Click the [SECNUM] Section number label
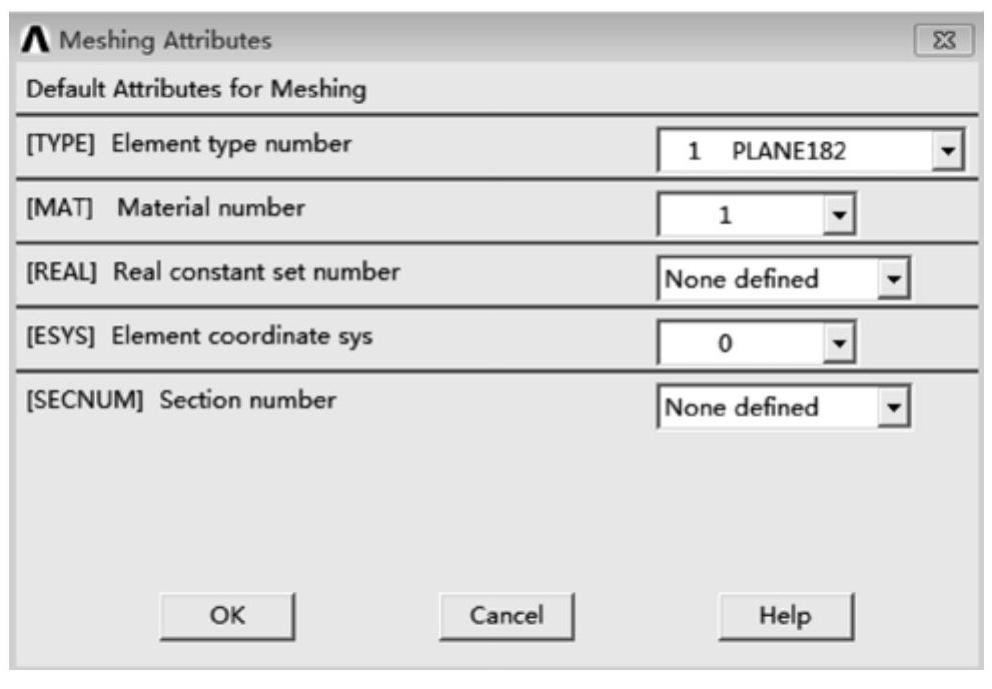The image size is (992, 689). [181, 400]
